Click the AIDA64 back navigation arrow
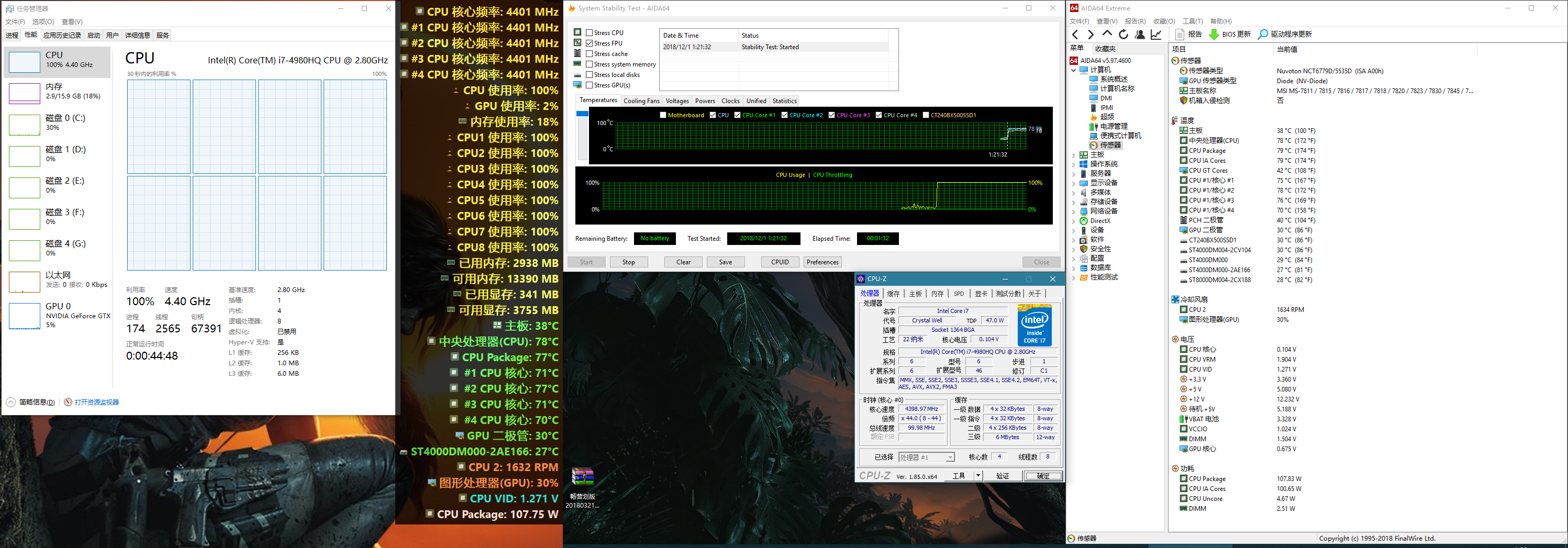Image resolution: width=1568 pixels, height=548 pixels. point(1075,34)
